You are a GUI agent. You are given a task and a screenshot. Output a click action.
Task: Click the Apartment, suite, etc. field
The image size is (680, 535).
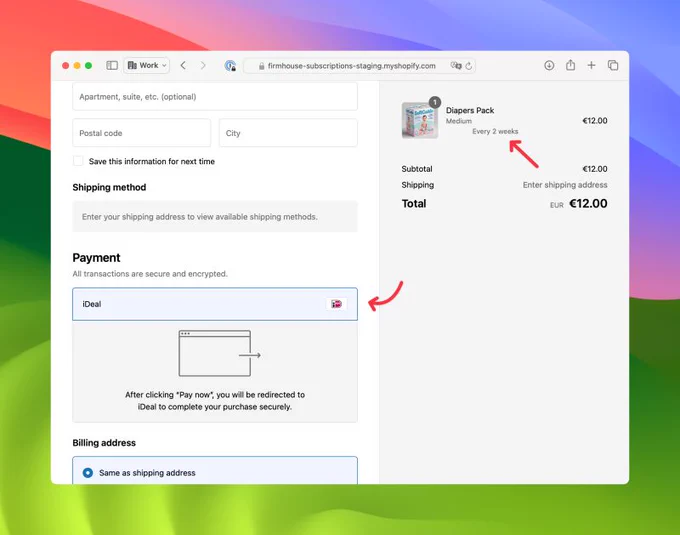coord(215,97)
